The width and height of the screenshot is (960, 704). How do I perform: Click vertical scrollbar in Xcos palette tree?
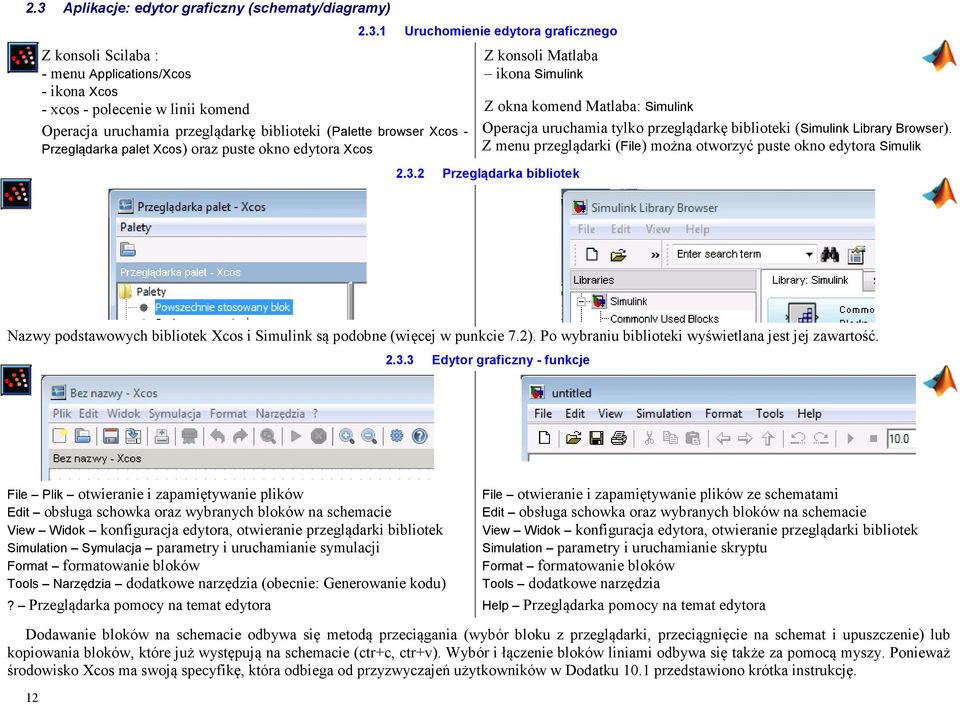click(351, 301)
